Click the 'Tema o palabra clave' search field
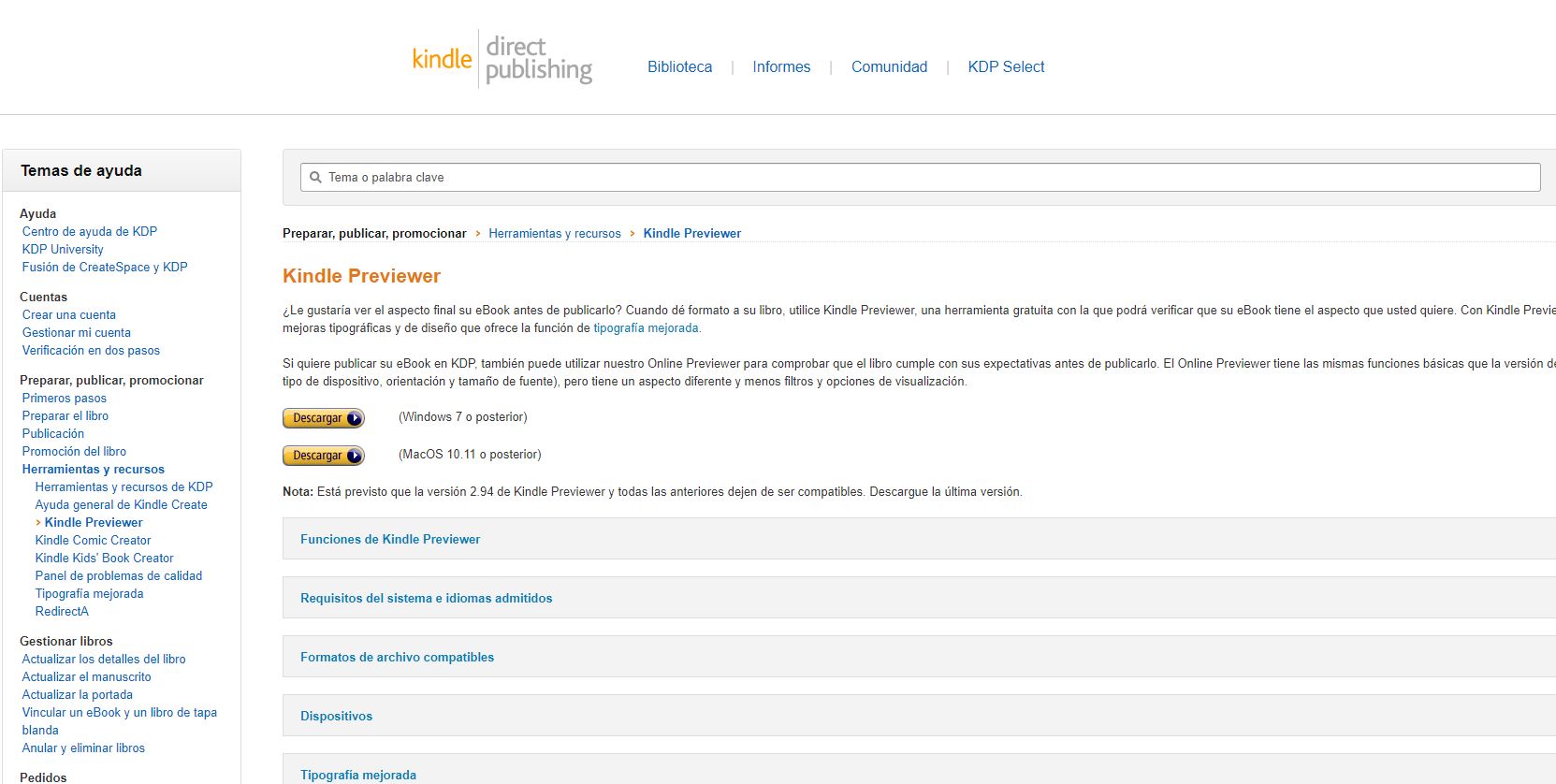The image size is (1556, 784). click(920, 177)
